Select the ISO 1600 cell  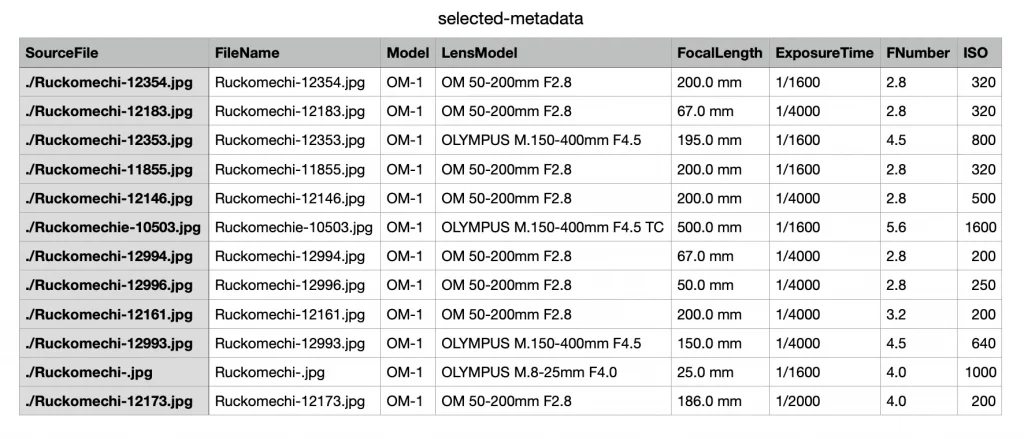point(980,227)
